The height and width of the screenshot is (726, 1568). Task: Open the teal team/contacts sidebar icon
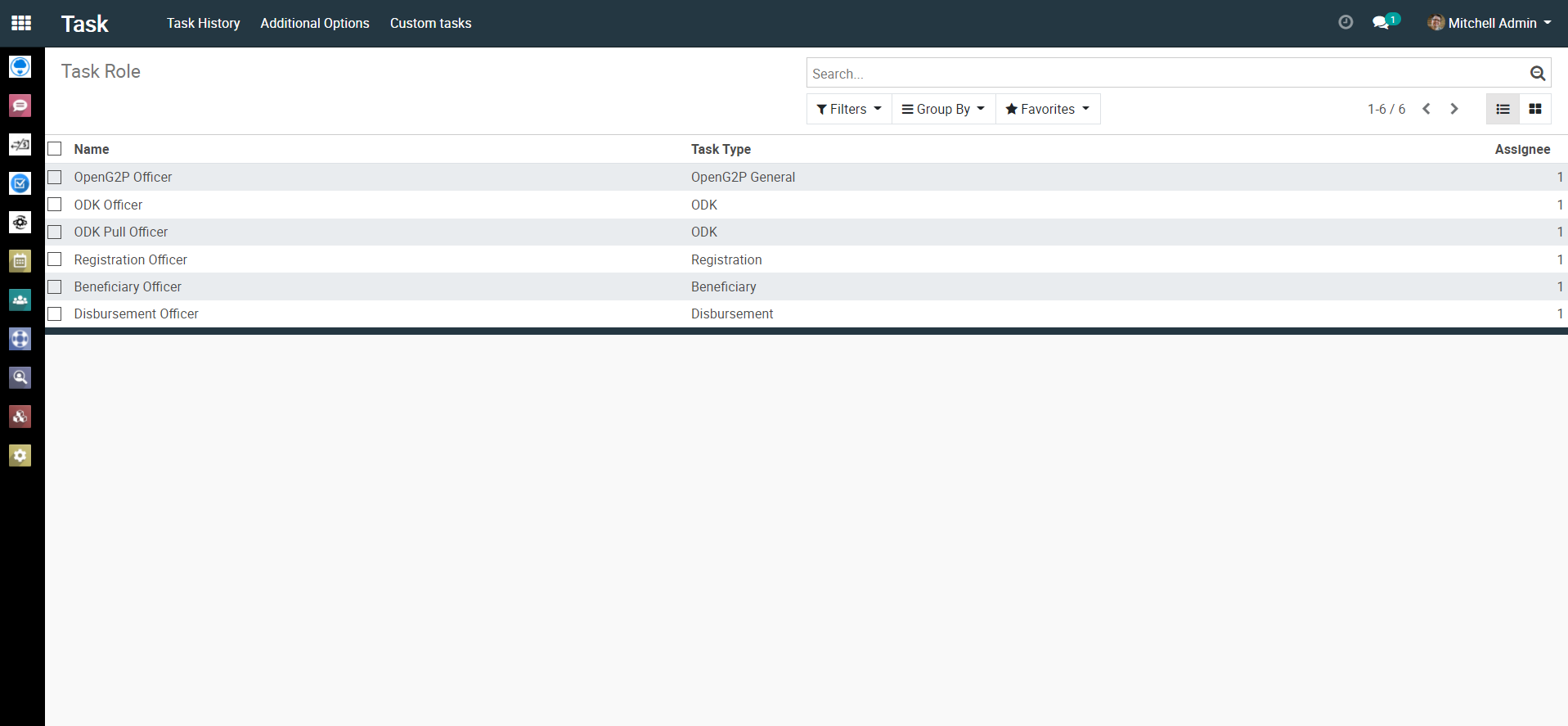point(20,300)
